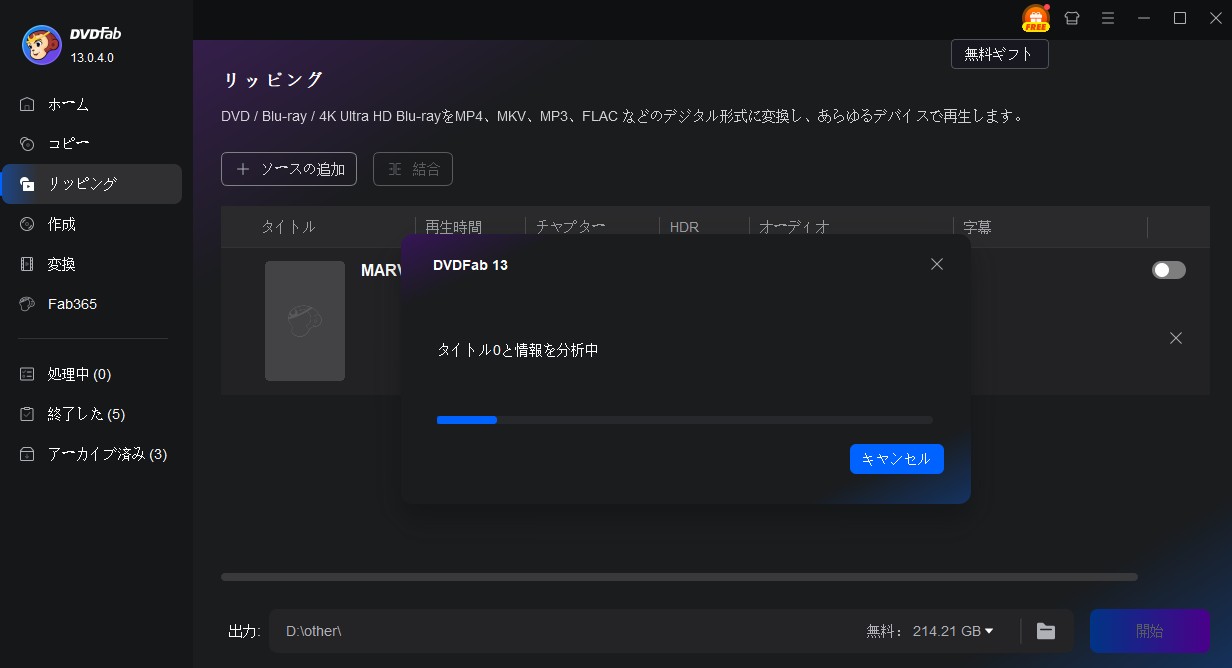Click the タイトル column header
Screen dimensions: 1232x668
click(x=288, y=227)
